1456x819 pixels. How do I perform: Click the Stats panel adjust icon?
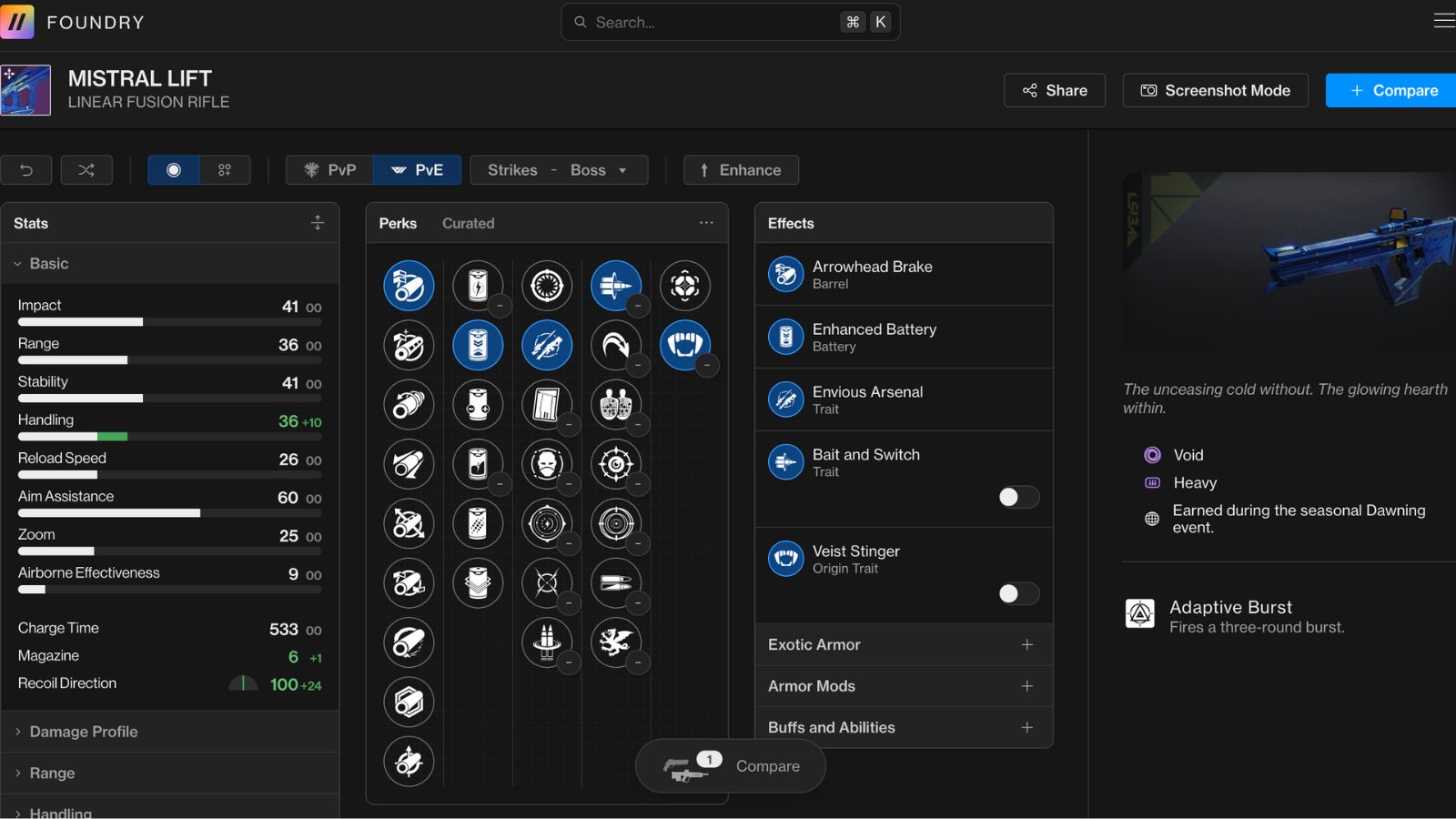[317, 223]
